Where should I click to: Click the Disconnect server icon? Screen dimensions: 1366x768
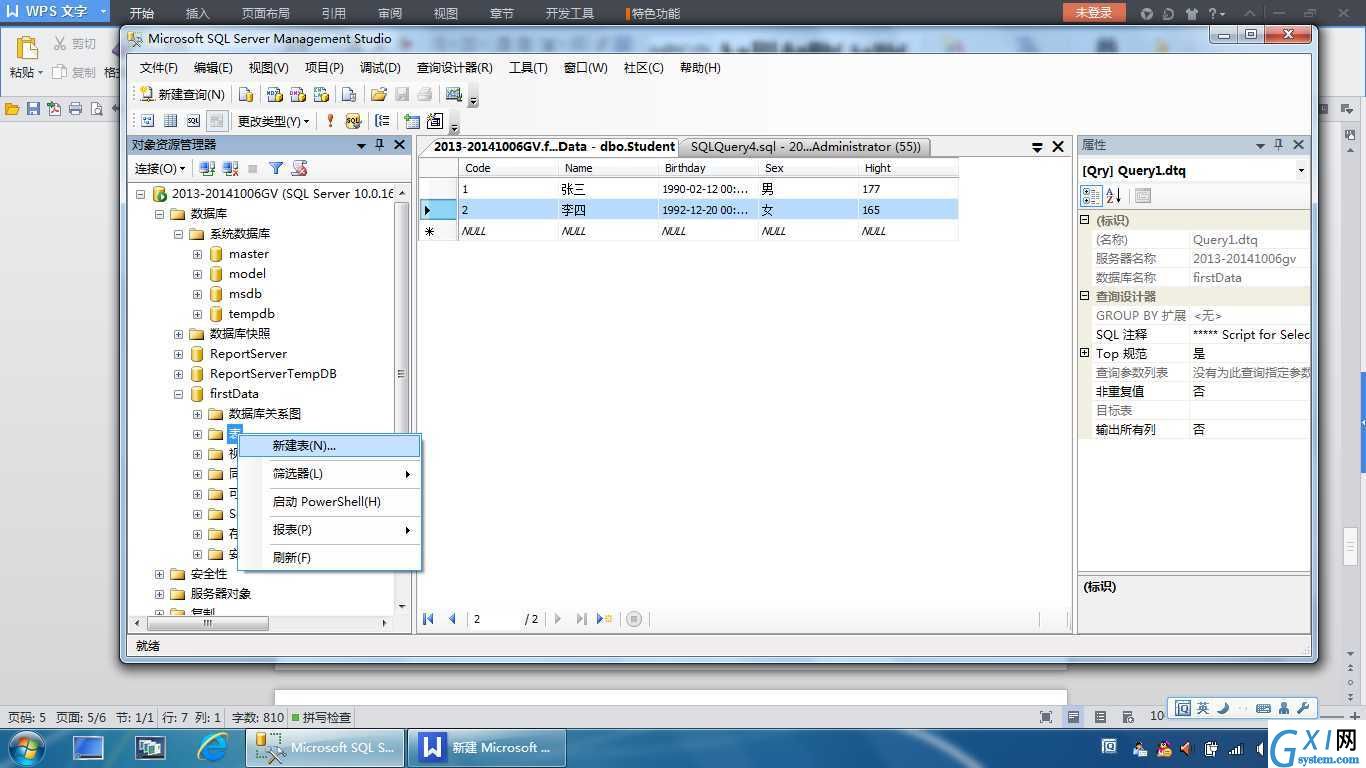[230, 169]
